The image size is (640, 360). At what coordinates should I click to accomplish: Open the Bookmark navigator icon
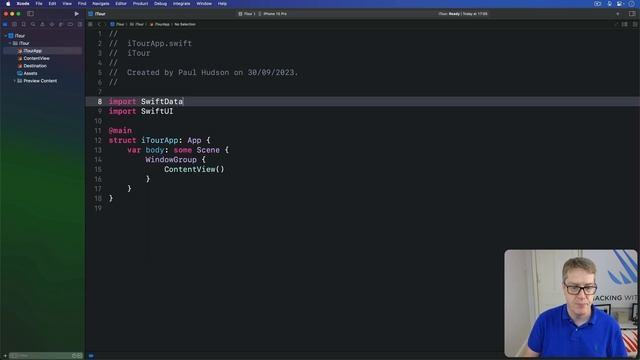point(24,24)
